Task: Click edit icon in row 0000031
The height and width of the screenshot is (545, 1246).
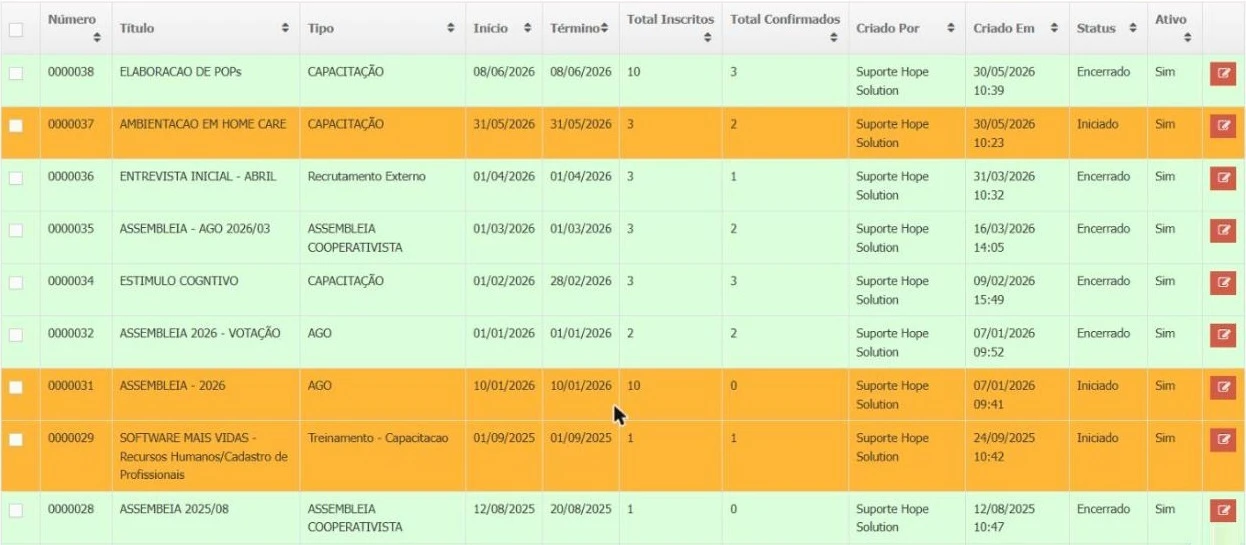Action: point(1222,386)
